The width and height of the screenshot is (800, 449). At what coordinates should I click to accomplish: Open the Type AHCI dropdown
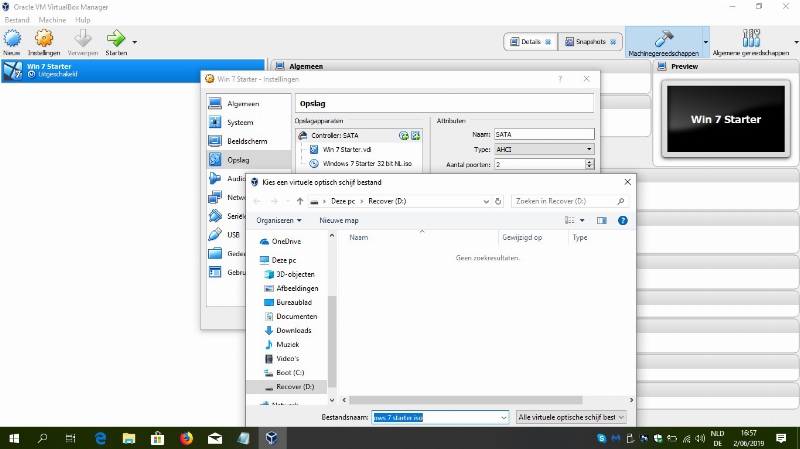click(x=544, y=149)
